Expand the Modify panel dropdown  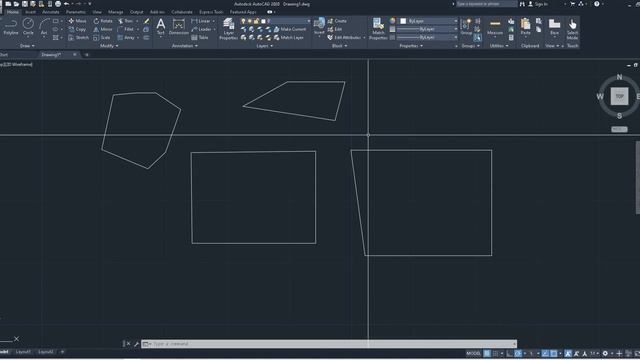pos(109,46)
